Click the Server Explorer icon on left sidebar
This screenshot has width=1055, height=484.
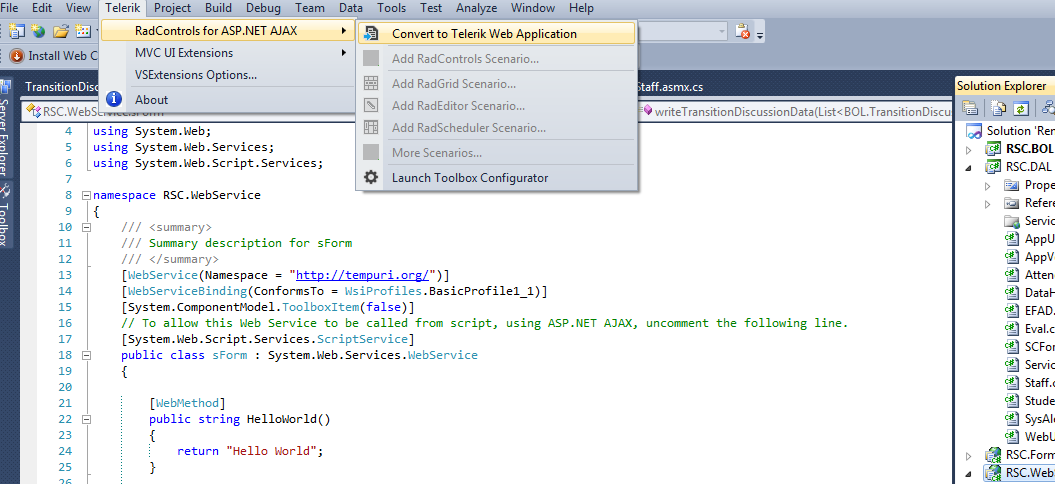6,87
